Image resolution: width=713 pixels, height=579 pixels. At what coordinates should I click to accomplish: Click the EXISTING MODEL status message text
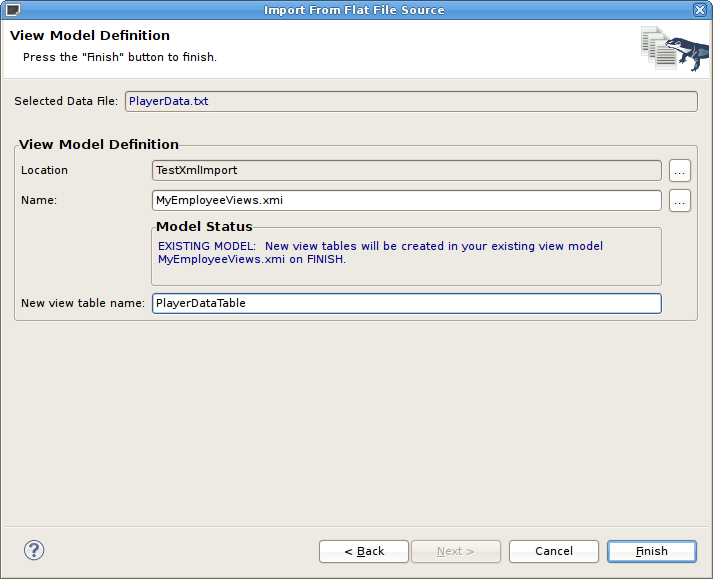[380, 252]
